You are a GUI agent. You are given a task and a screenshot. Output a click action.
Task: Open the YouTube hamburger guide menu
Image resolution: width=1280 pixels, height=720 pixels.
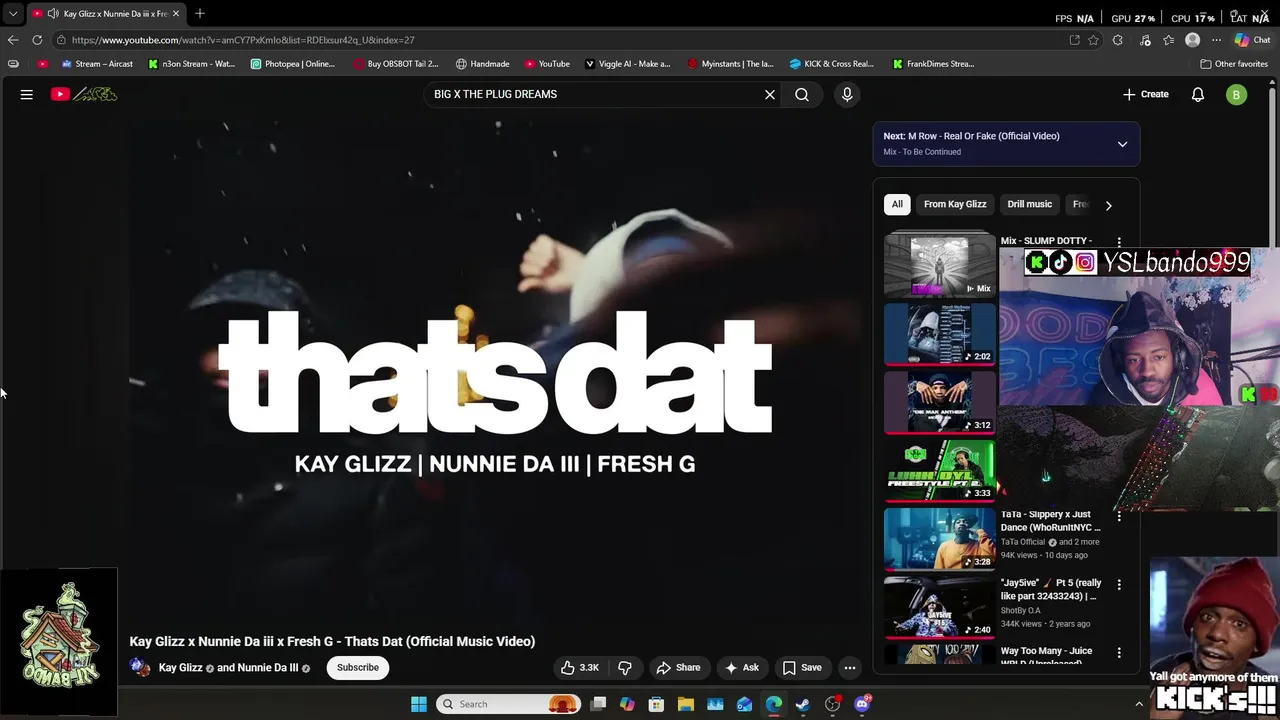(x=27, y=94)
